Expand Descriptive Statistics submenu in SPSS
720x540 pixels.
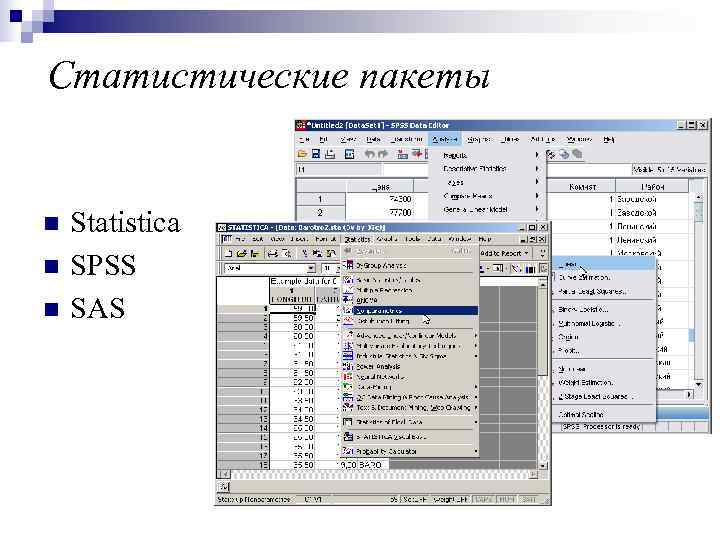489,169
